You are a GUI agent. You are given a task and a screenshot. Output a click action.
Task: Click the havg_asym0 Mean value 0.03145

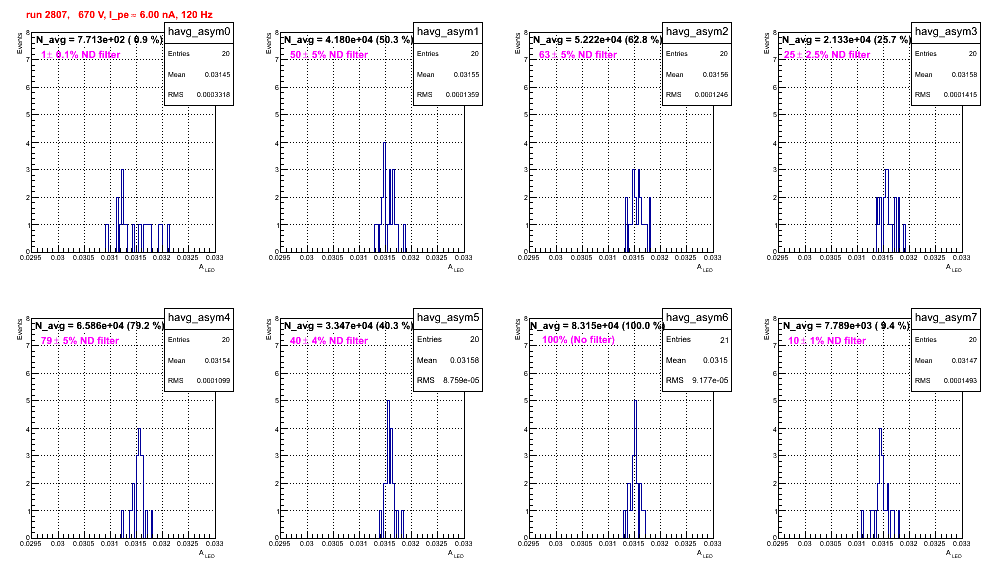point(217,74)
